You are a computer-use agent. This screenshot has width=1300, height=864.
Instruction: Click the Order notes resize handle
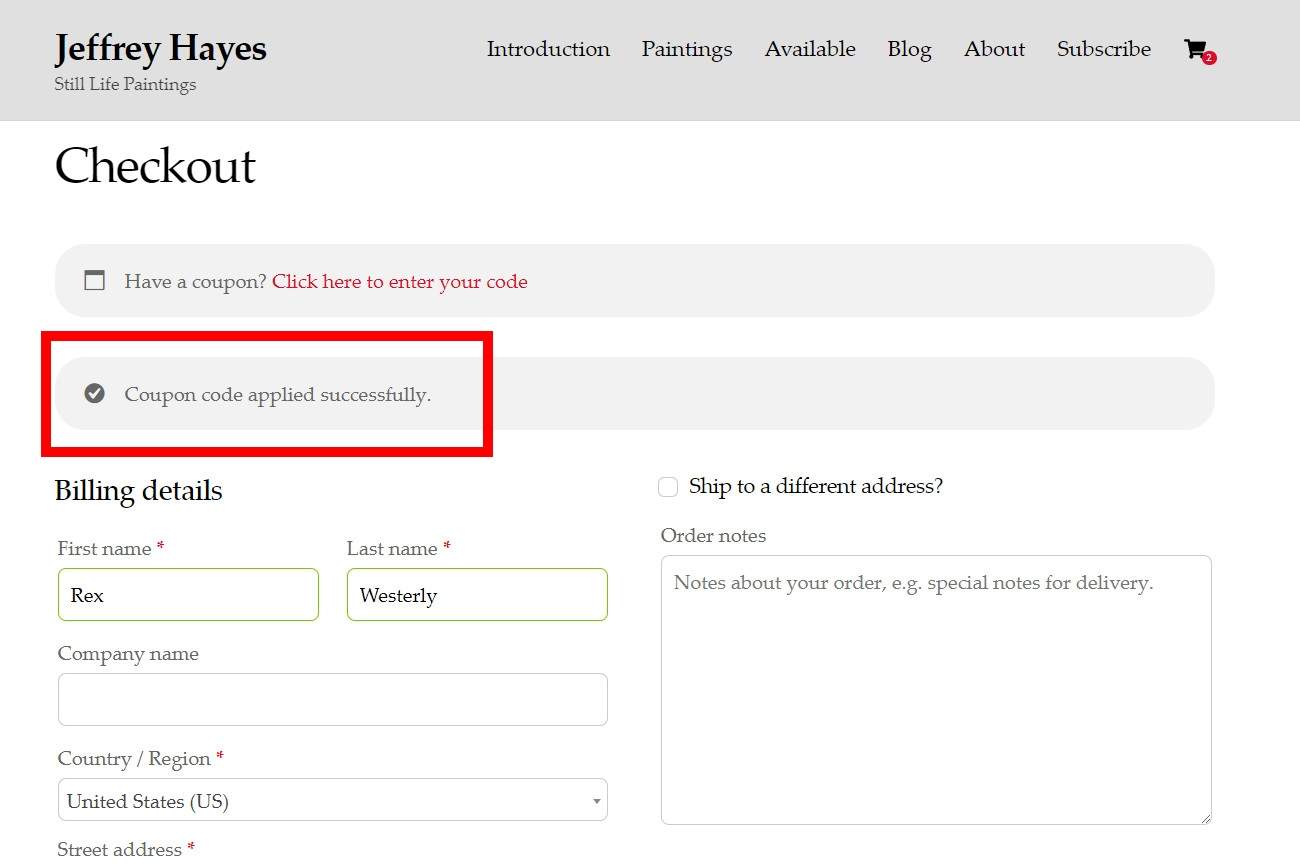point(1205,818)
